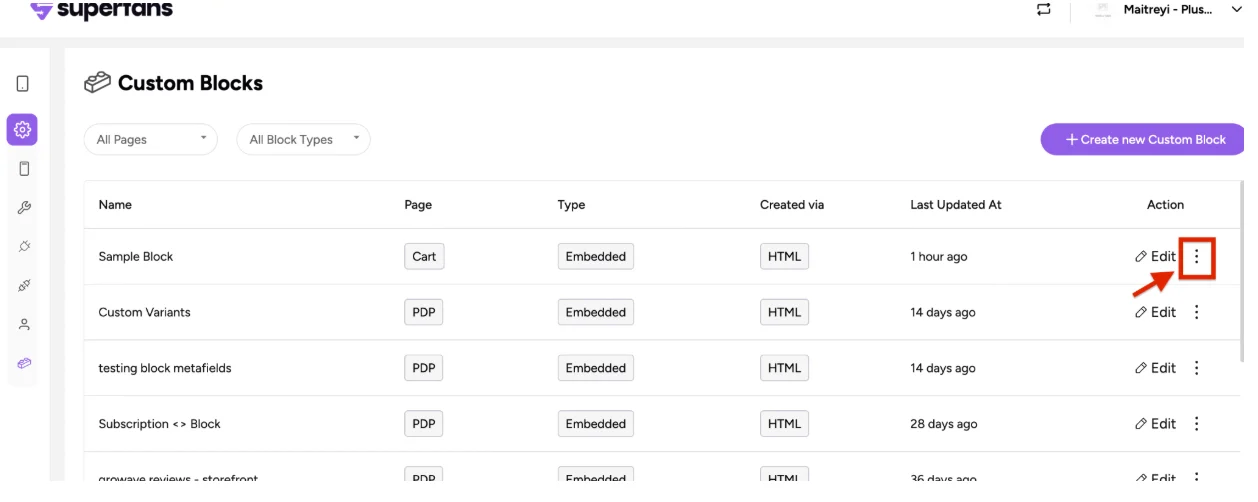This screenshot has width=1258, height=502.
Task: Click Create new Custom Block button
Action: pyautogui.click(x=1144, y=140)
